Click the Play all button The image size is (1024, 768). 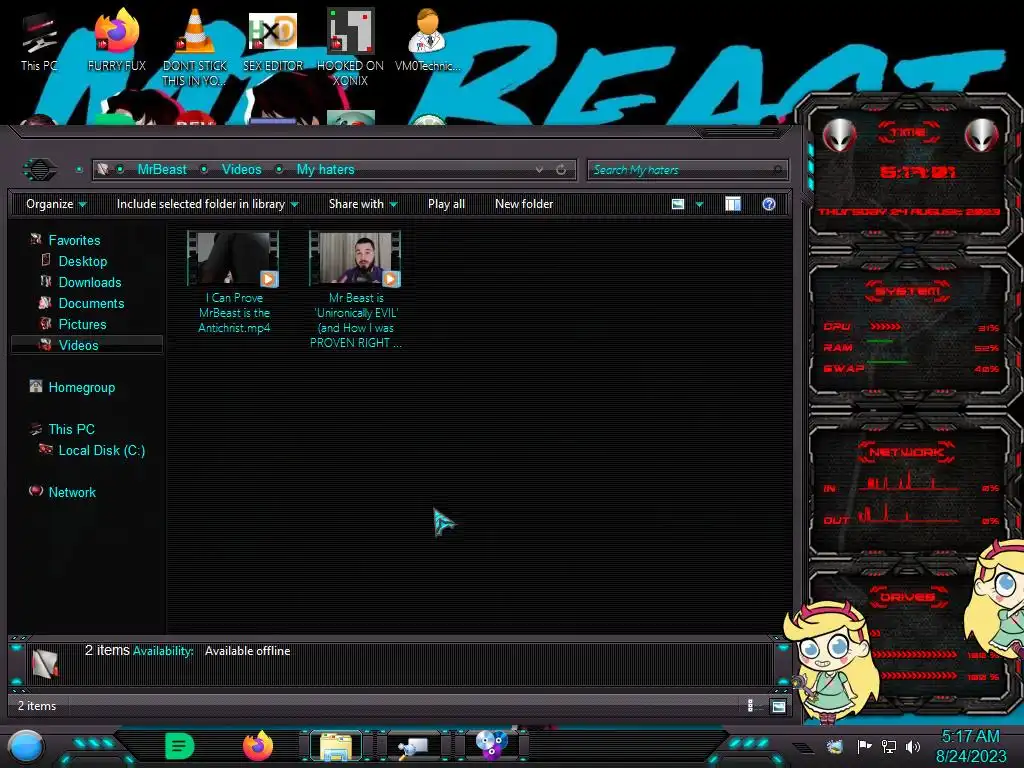446,204
